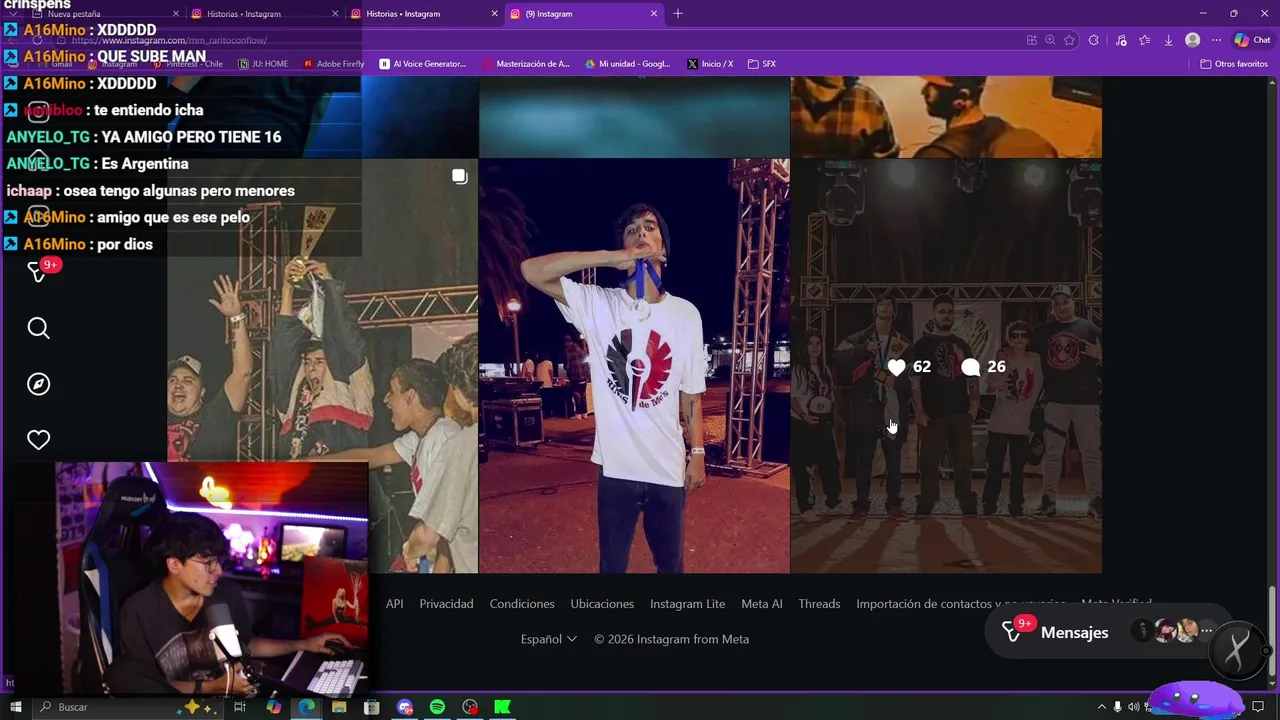
Task: Click the browser extensions puzzle icon
Action: click(1093, 40)
